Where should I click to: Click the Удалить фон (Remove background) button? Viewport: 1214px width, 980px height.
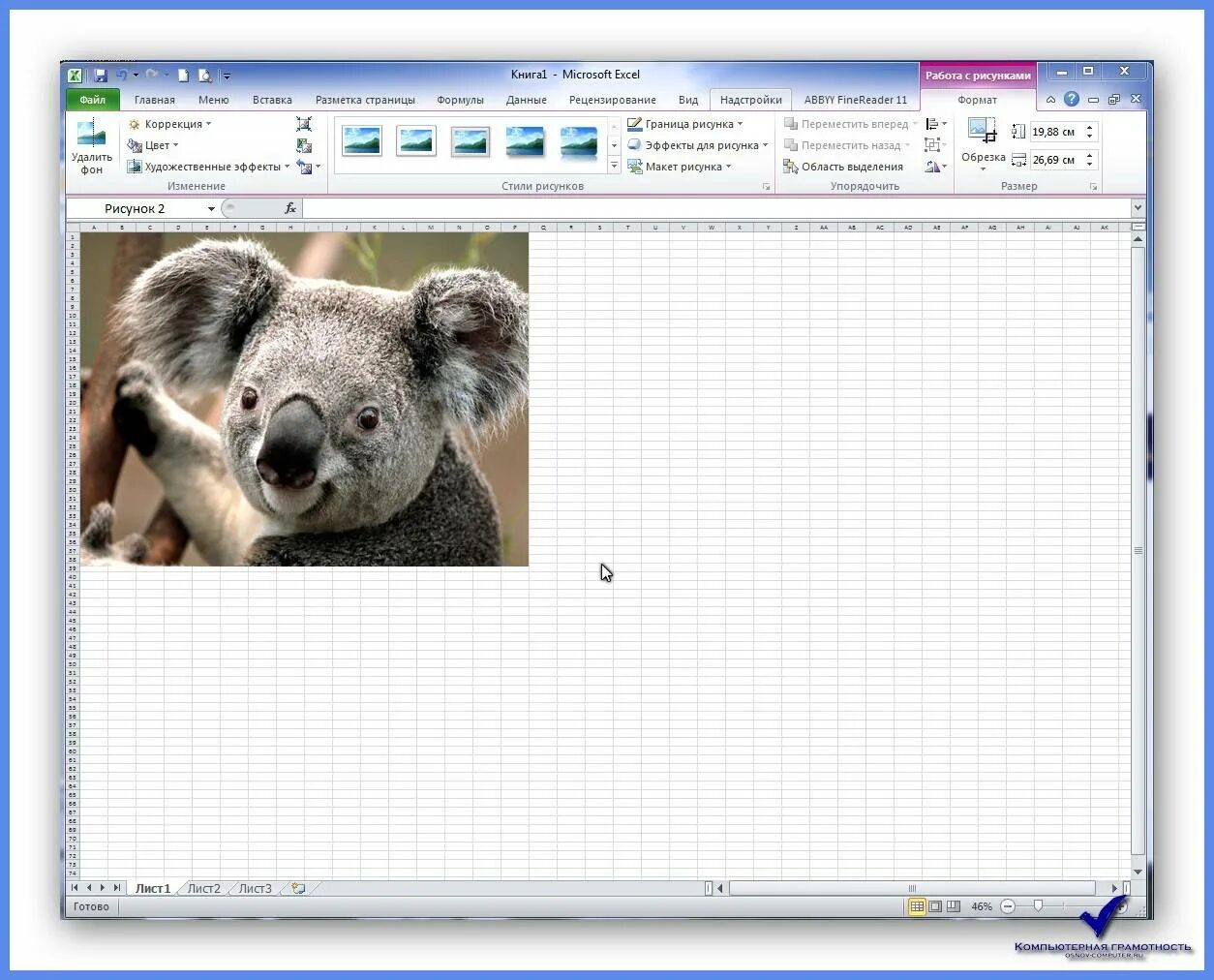91,147
